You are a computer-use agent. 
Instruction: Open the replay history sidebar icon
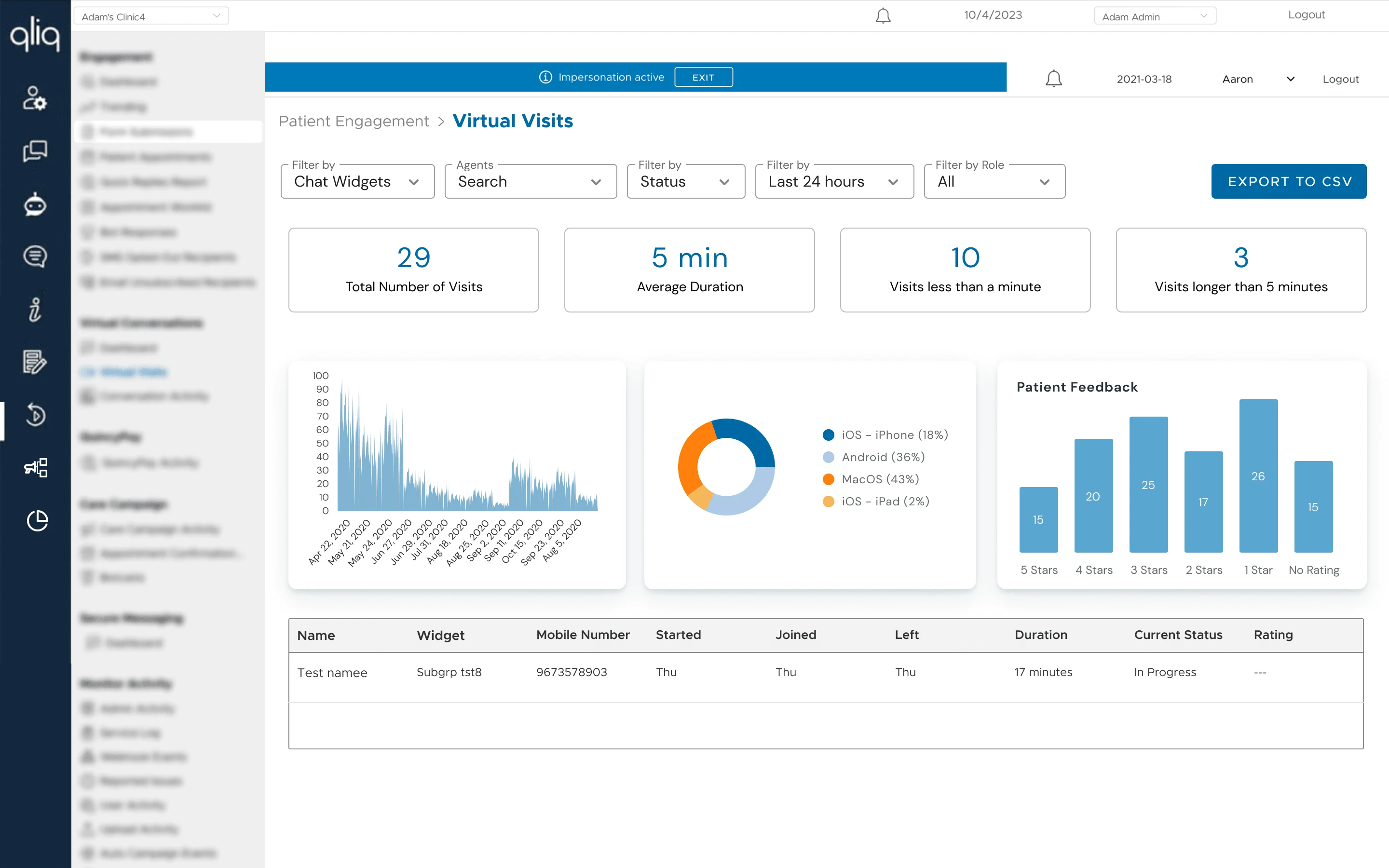(36, 415)
